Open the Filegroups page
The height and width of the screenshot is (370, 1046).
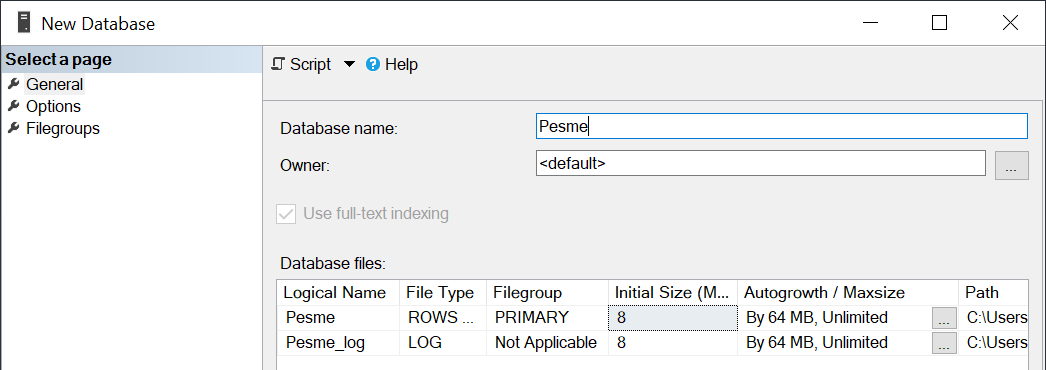pyautogui.click(x=63, y=129)
